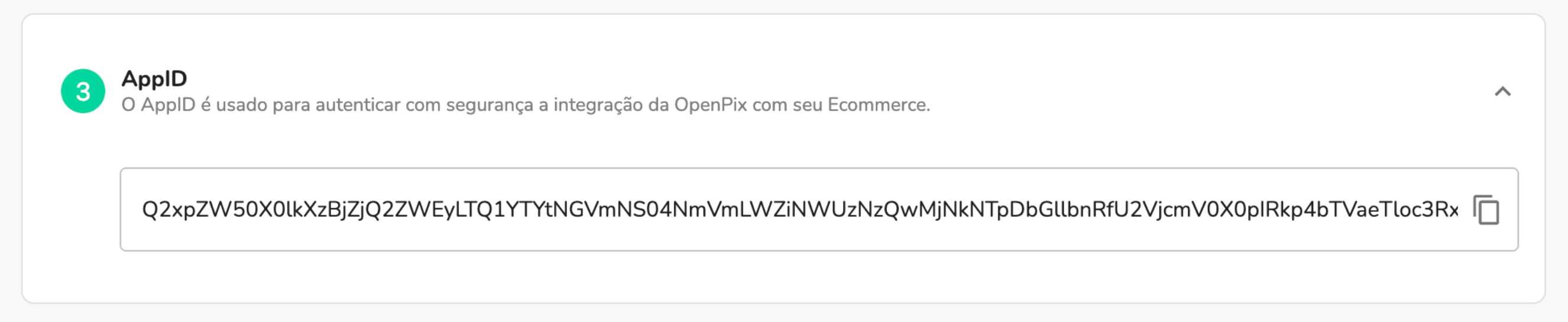
Task: Toggle the AppID accordion arrow
Action: (x=1502, y=92)
